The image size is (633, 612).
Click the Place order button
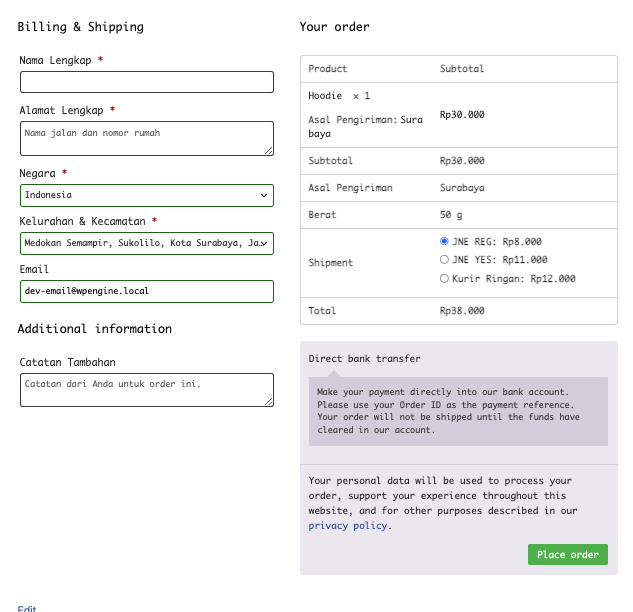568,554
